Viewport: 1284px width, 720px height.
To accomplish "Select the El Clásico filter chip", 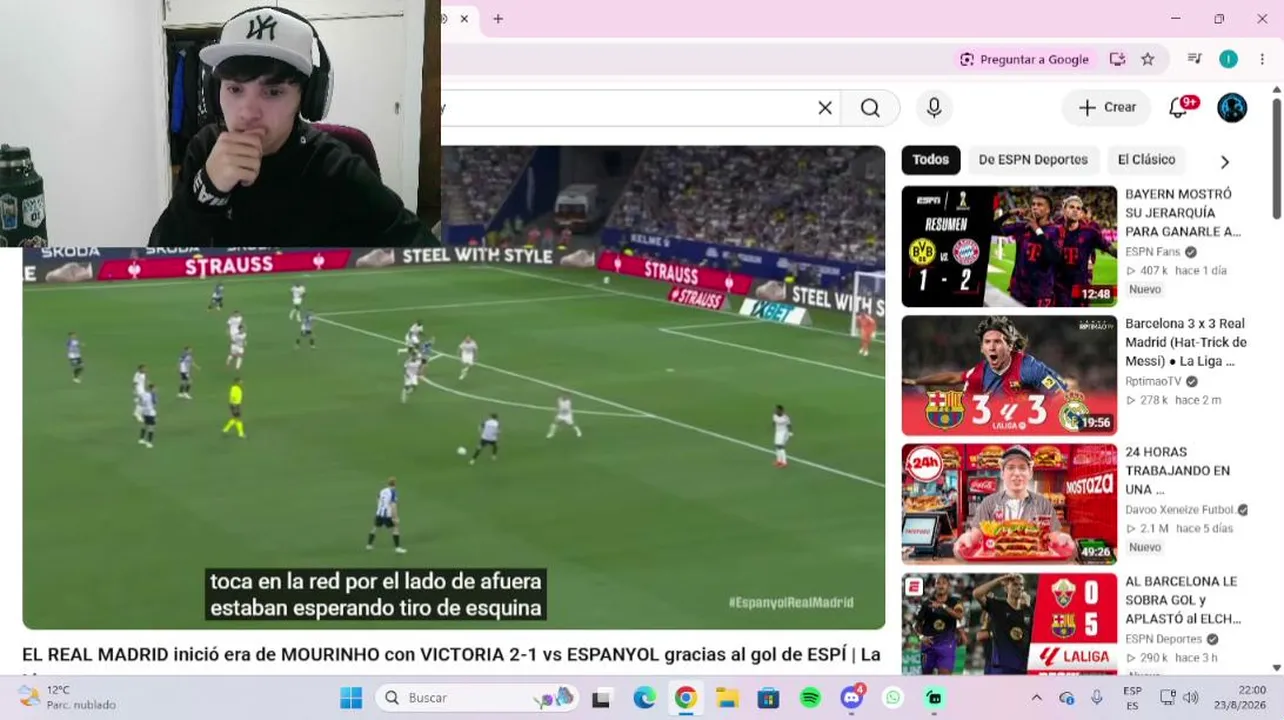I will click(x=1146, y=160).
